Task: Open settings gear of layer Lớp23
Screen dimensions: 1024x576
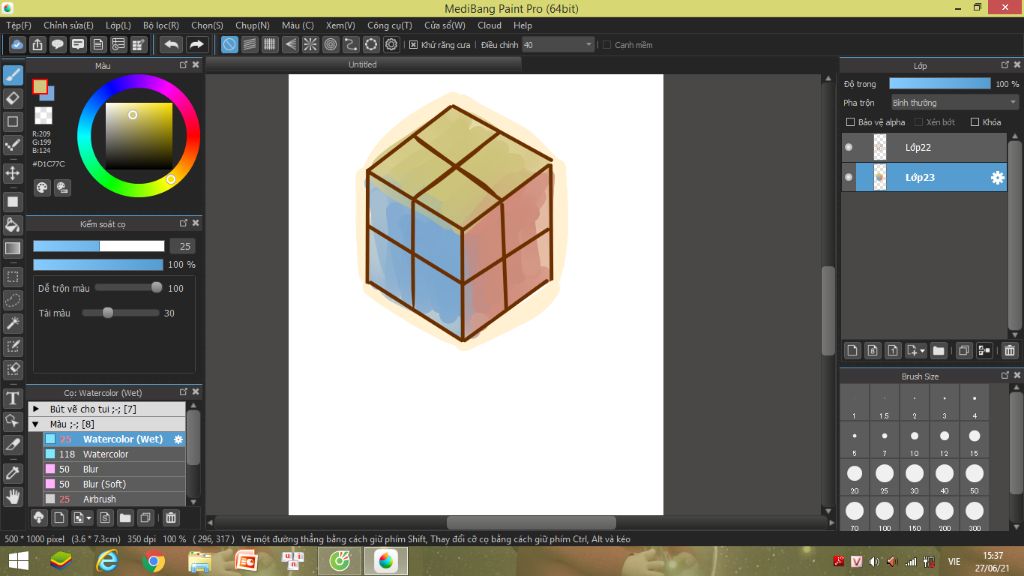Action: pos(997,178)
